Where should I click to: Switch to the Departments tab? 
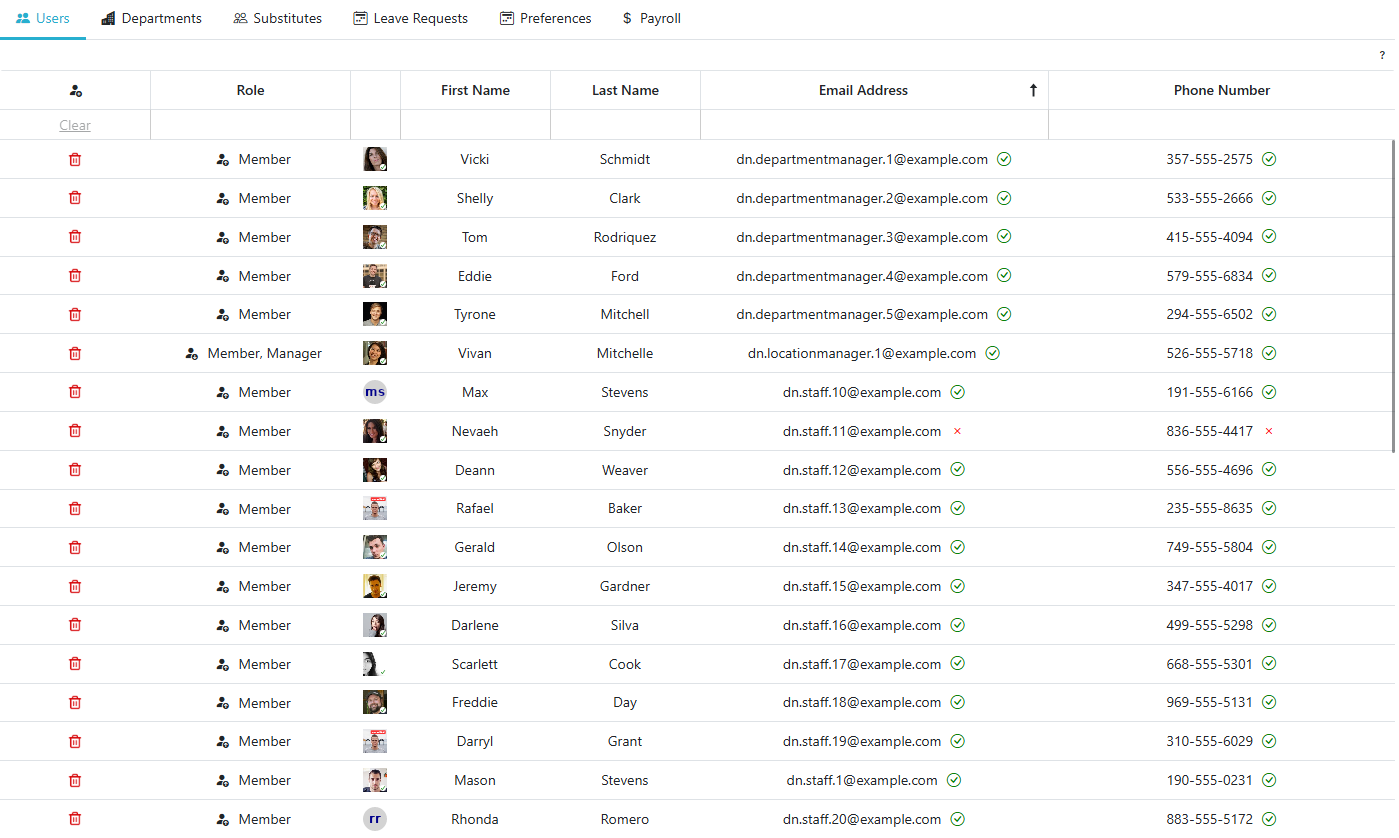tap(152, 19)
